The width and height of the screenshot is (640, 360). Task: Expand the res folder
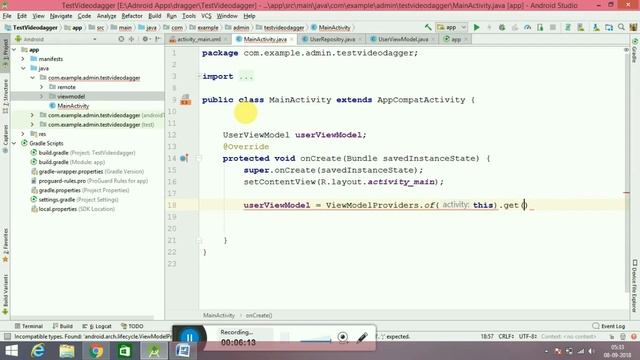[x=23, y=134]
